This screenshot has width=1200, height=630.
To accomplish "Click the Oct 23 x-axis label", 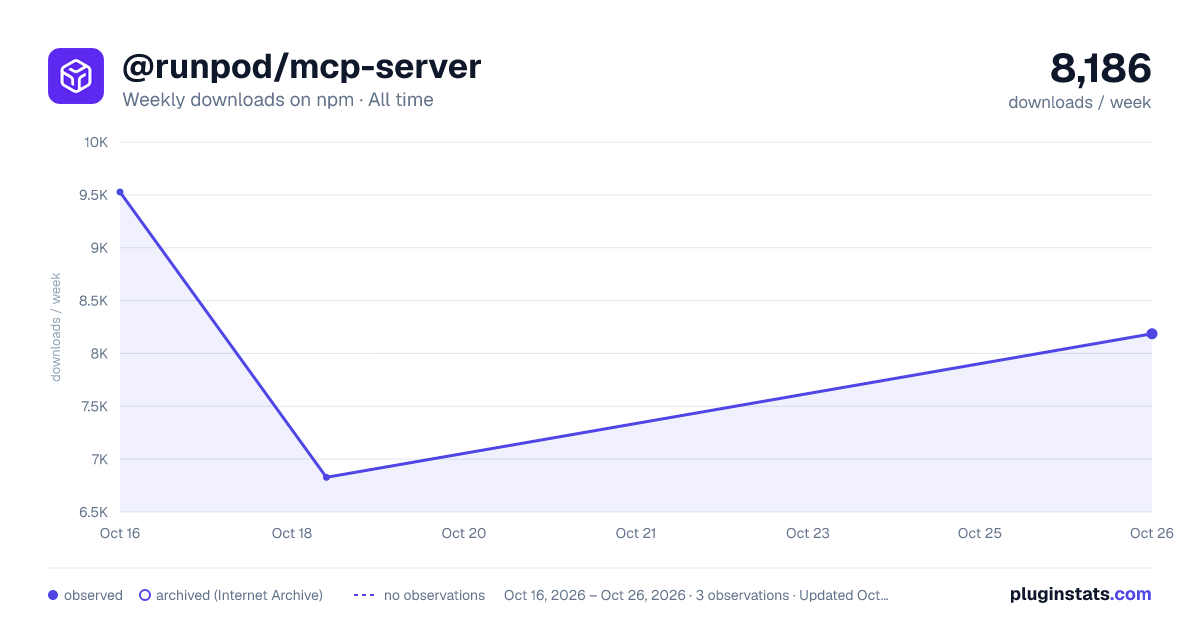I will point(808,533).
